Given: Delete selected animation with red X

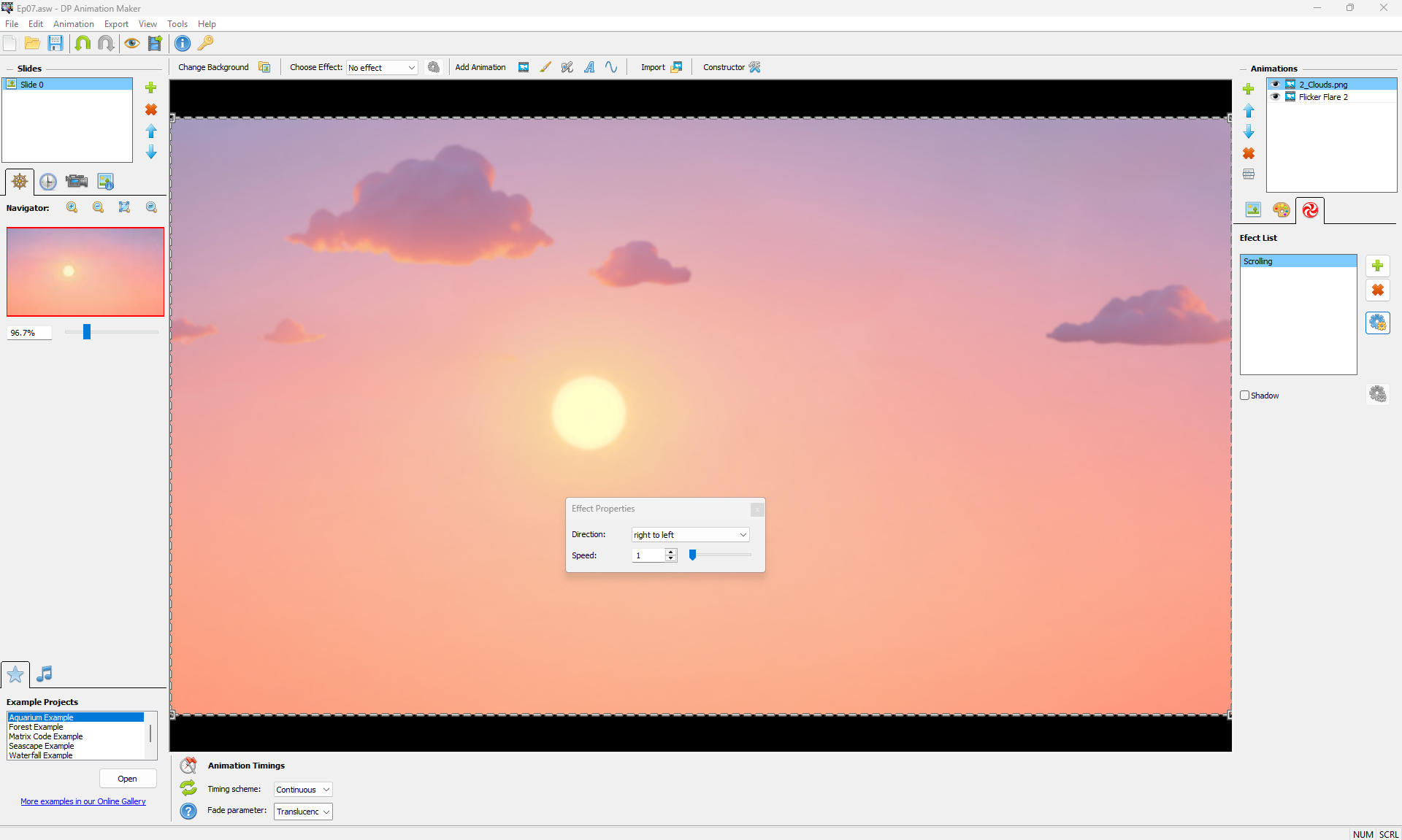Looking at the screenshot, I should (x=1249, y=153).
